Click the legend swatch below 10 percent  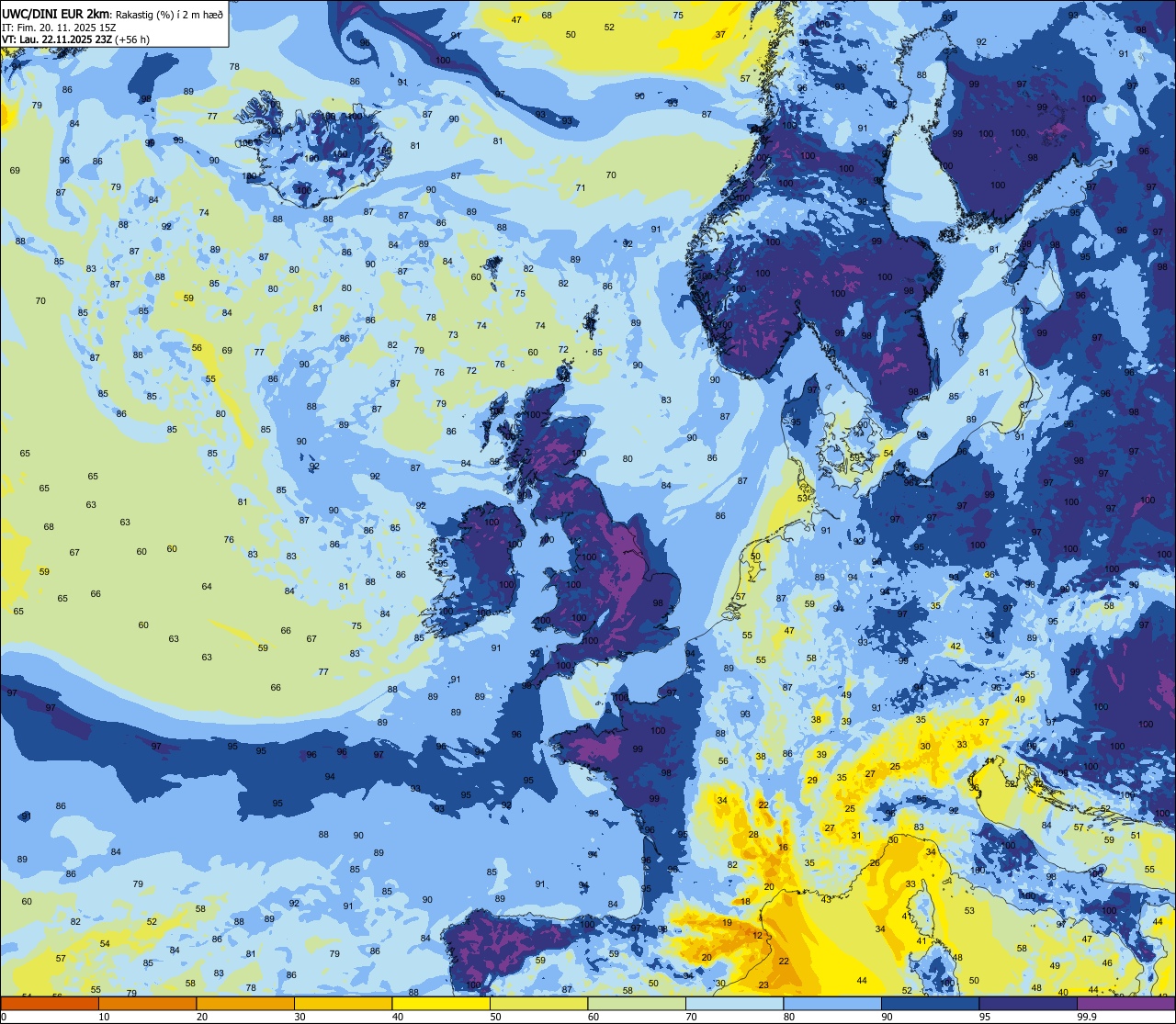50,1003
